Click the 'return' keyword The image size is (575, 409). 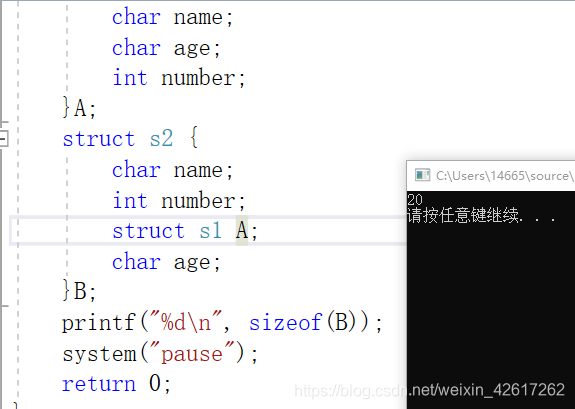pyautogui.click(x=99, y=384)
